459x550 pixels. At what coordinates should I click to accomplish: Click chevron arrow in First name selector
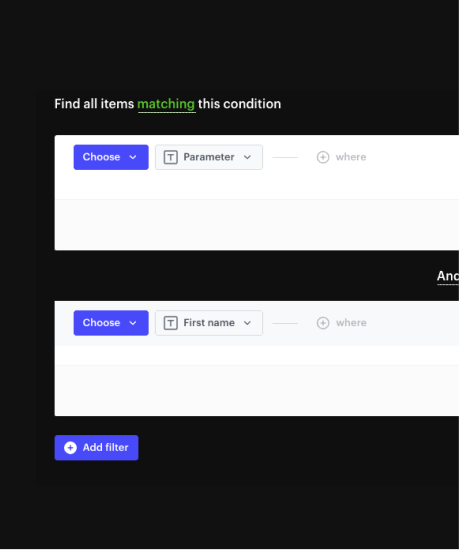(x=247, y=323)
